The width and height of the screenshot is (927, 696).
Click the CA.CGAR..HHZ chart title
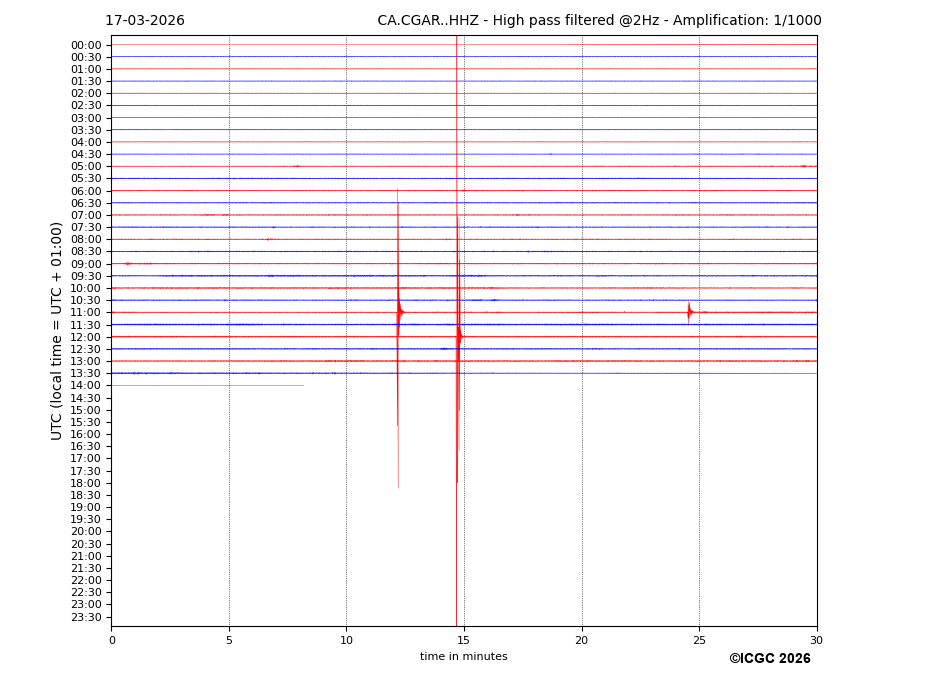click(598, 21)
